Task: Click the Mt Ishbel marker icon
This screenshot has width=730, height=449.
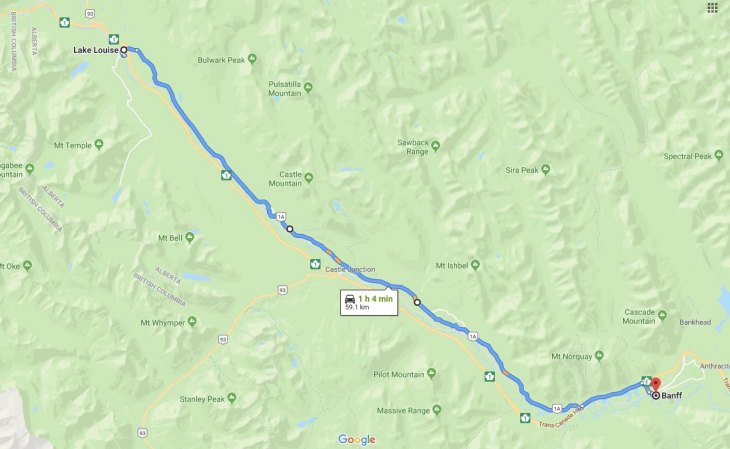Action: pyautogui.click(x=475, y=265)
